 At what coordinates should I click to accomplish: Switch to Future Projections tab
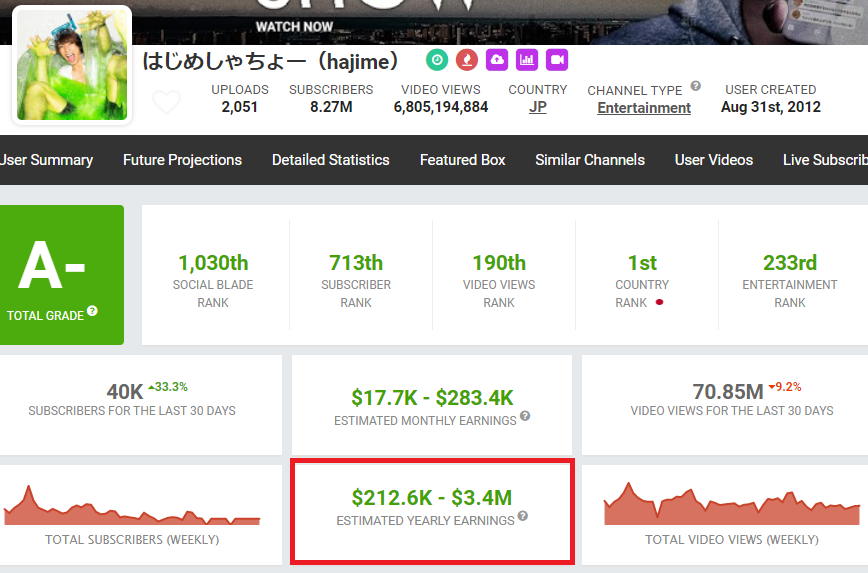(182, 160)
